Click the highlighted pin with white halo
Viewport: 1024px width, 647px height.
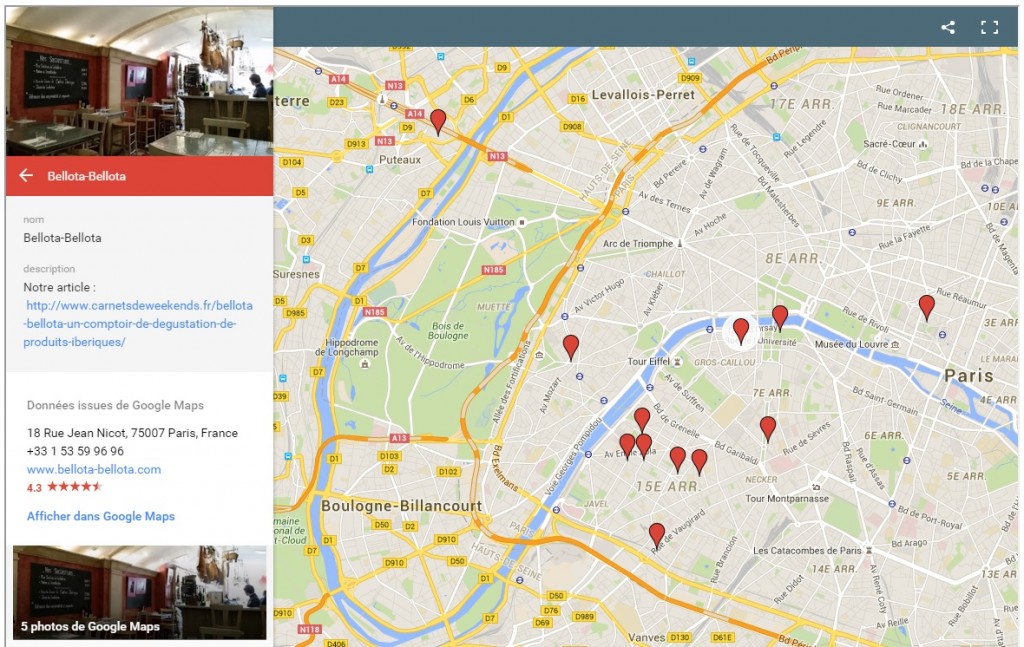tap(741, 332)
